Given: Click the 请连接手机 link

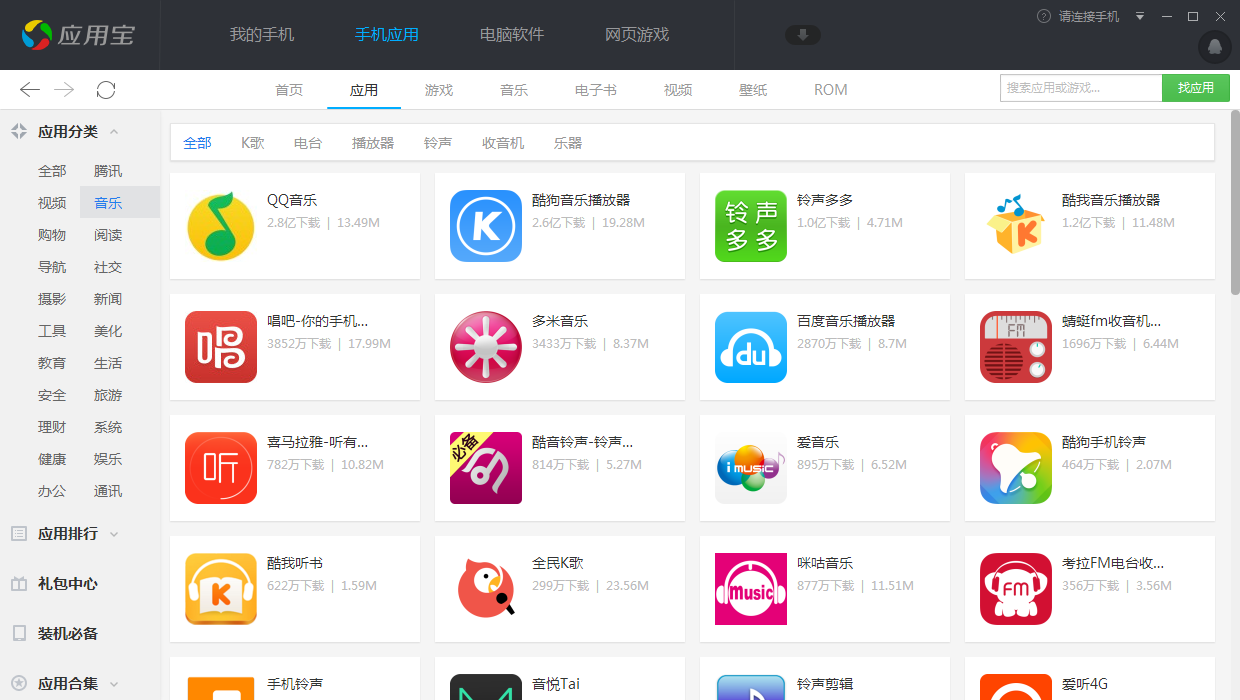Looking at the screenshot, I should [1089, 16].
